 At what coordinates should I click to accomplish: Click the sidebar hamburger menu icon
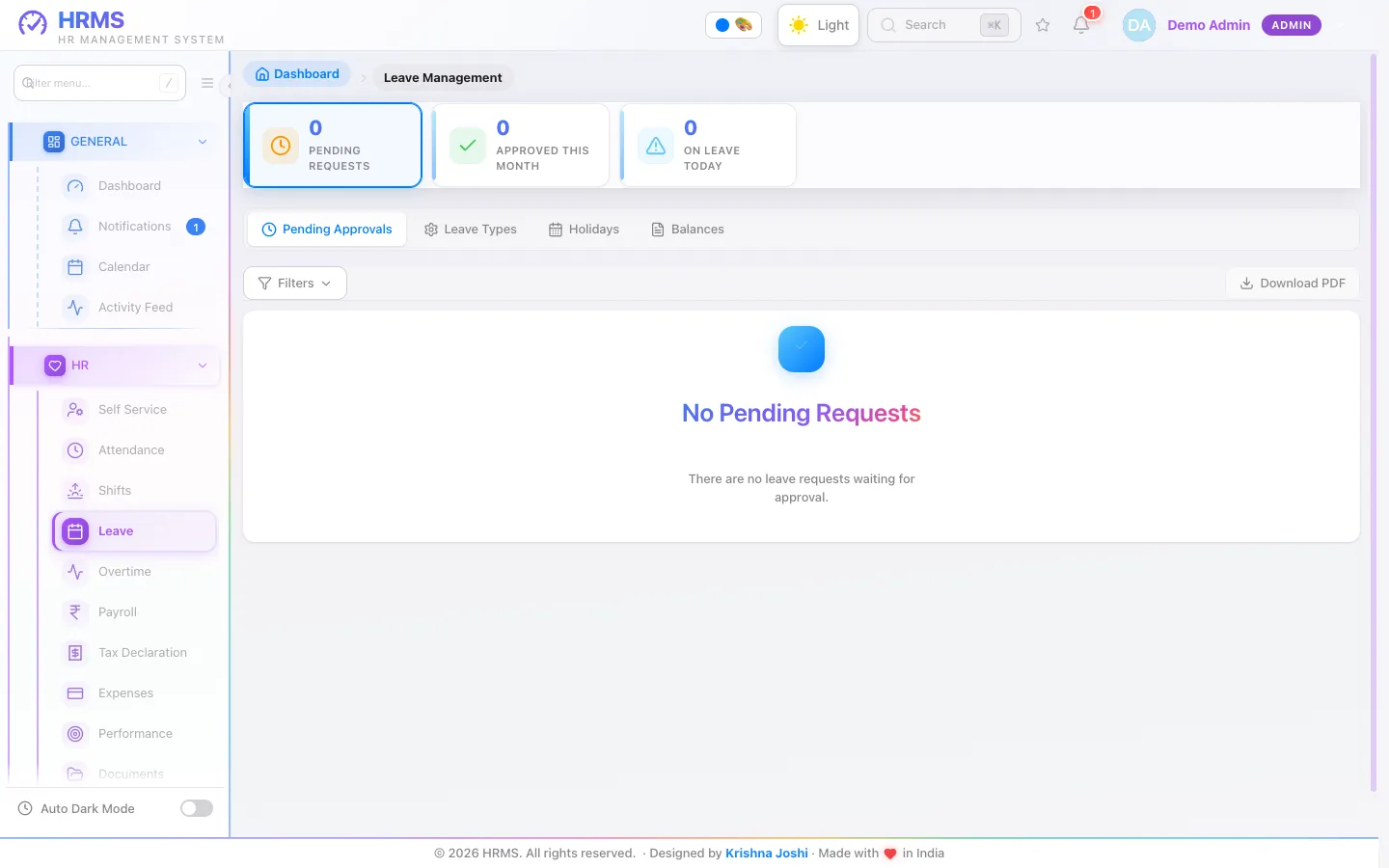(x=207, y=83)
